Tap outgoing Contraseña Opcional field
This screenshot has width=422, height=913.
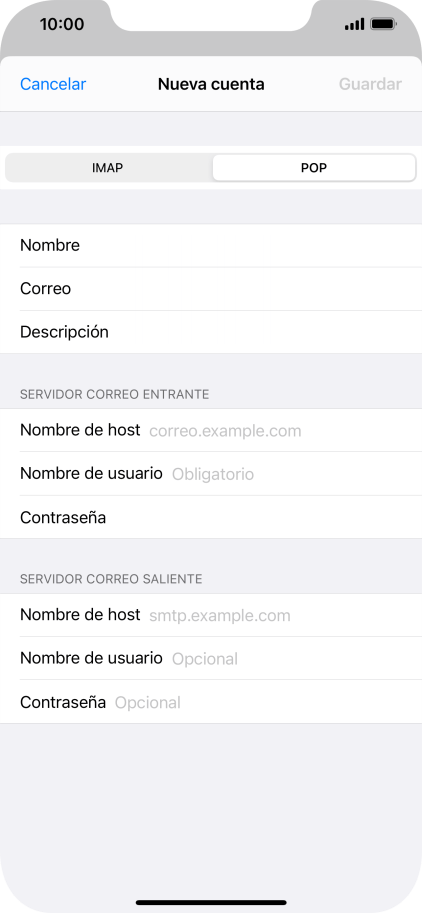211,702
